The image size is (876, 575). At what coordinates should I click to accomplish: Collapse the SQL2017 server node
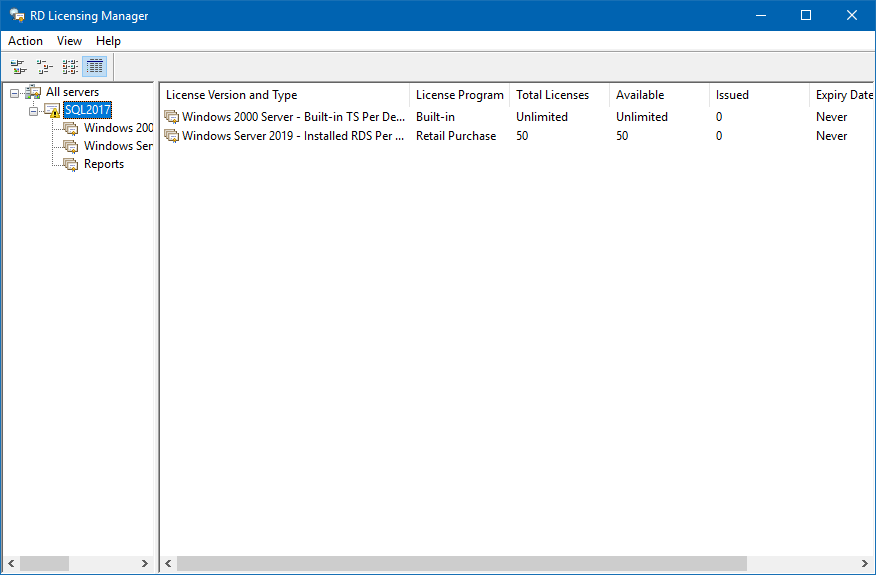(33, 110)
